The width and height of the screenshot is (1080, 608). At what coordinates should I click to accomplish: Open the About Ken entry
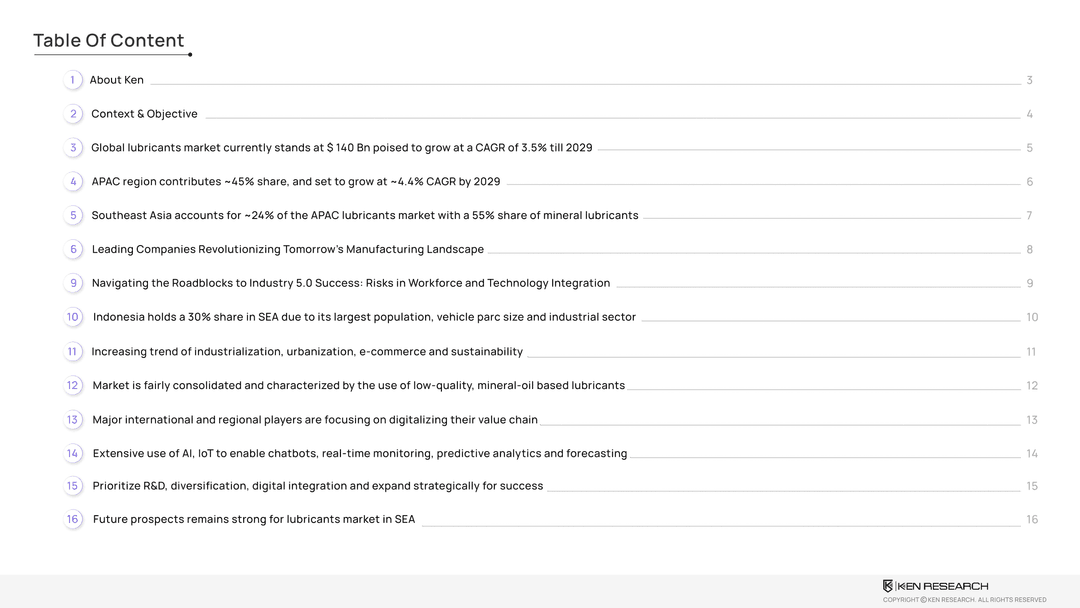[116, 80]
